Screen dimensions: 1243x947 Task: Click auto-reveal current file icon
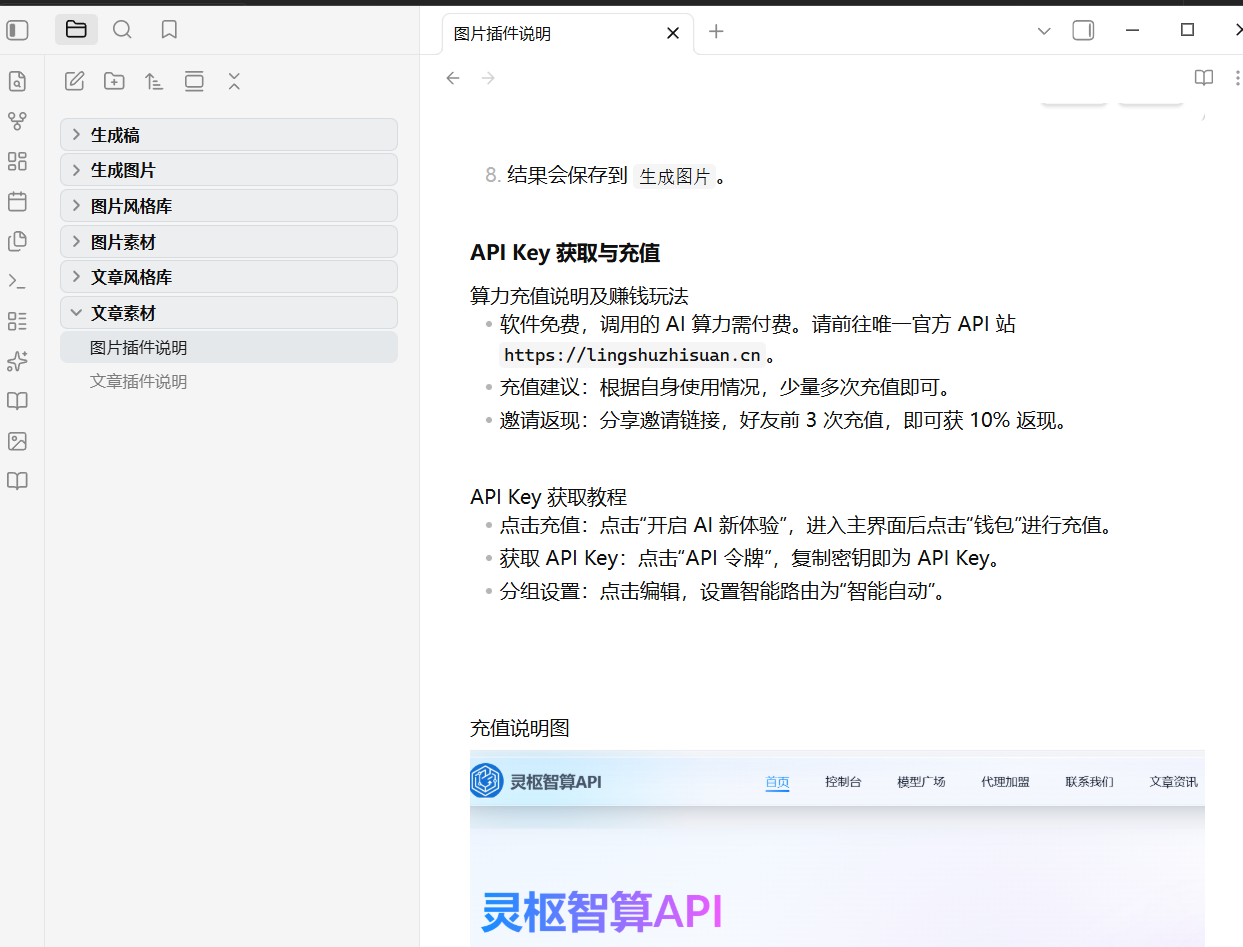(194, 82)
